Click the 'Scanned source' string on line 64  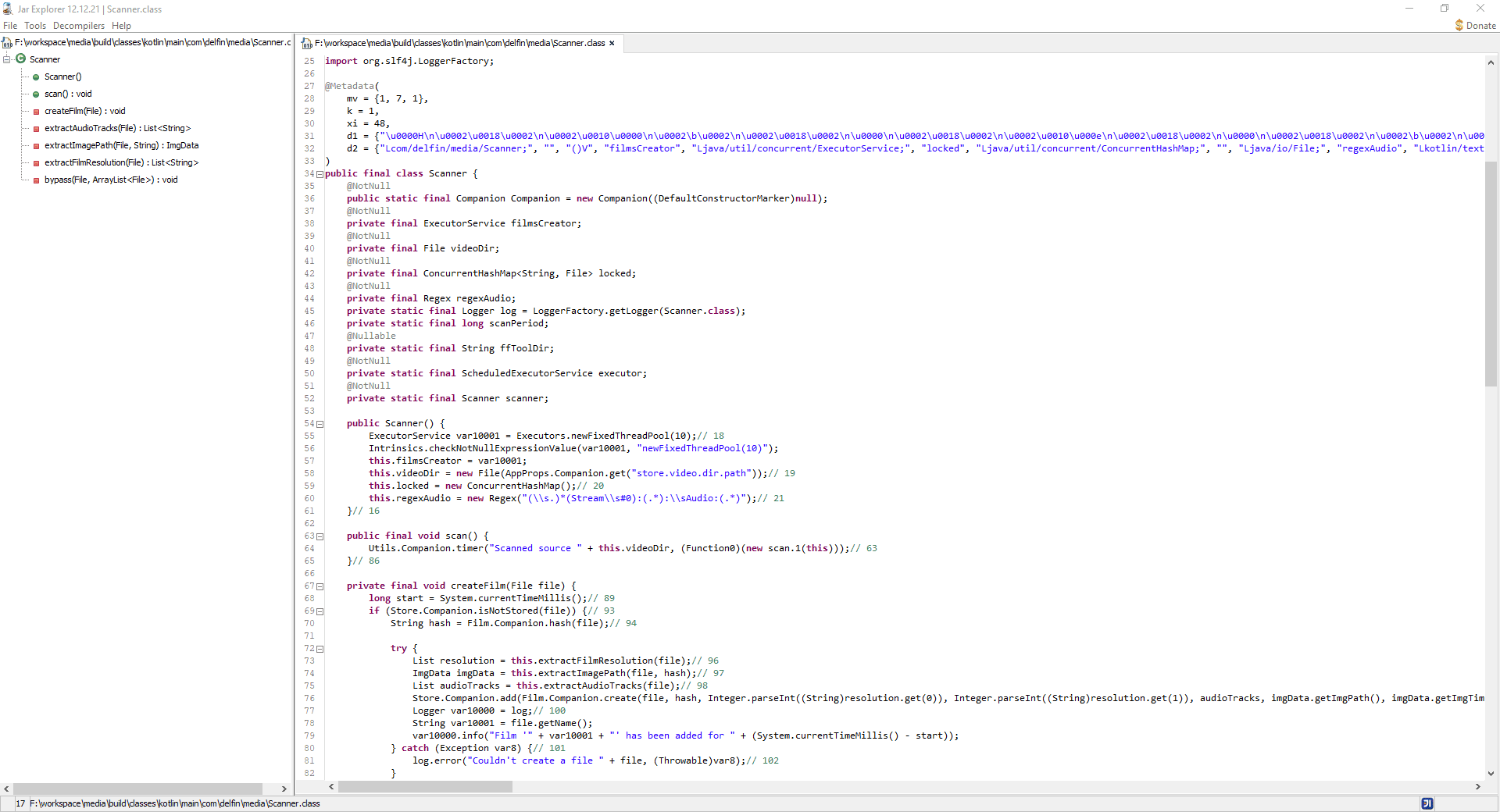[x=535, y=548]
